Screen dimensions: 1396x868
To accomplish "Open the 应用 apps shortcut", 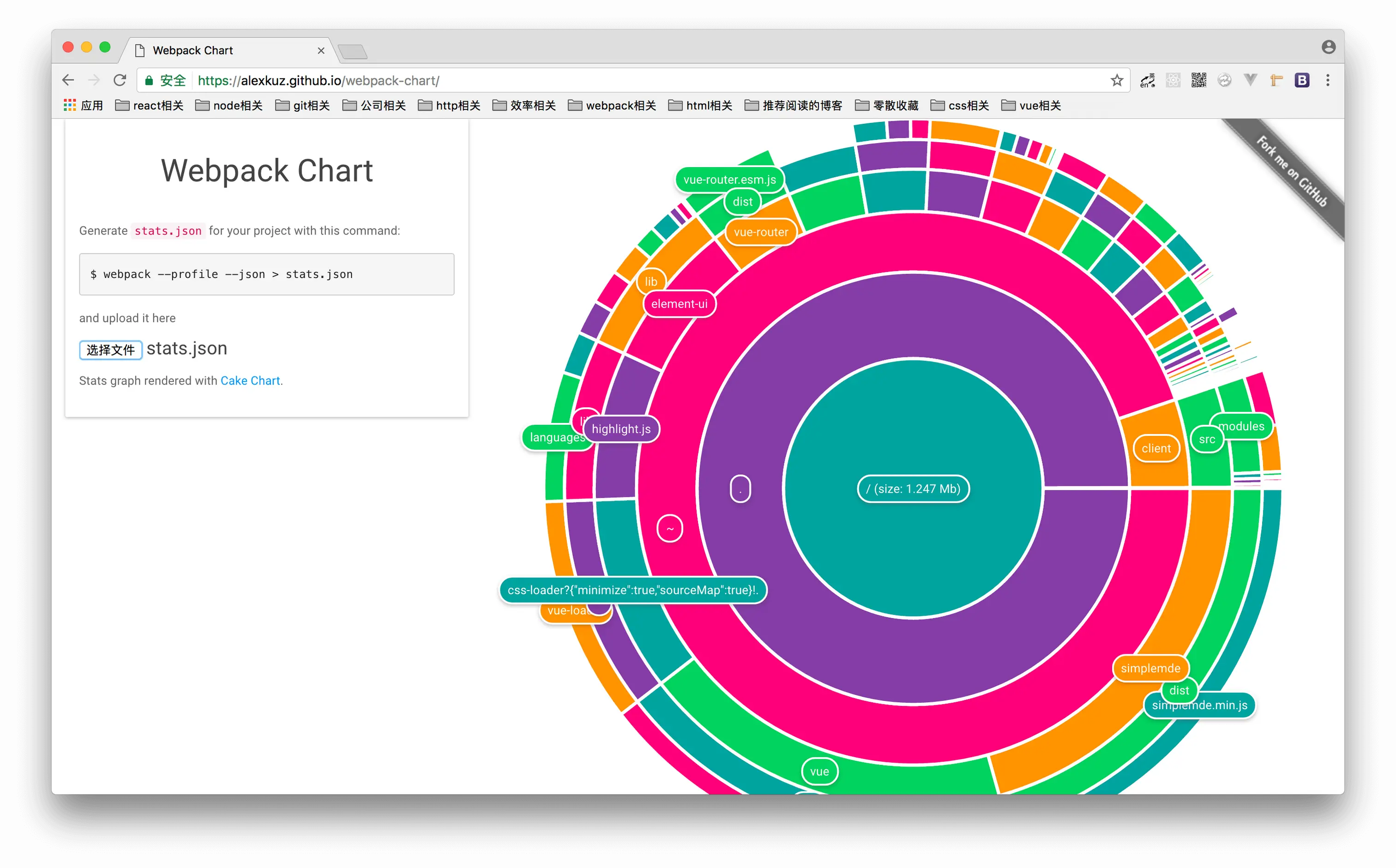I will (x=83, y=106).
